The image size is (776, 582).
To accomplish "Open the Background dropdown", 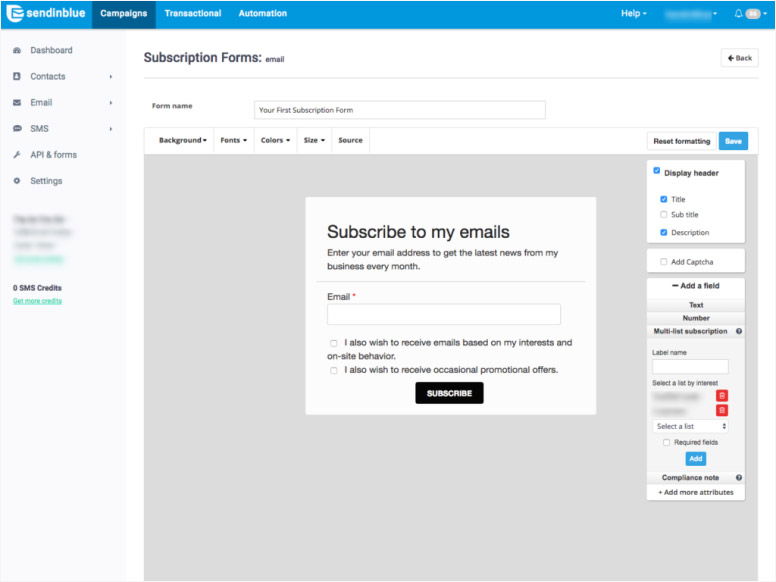I will point(183,141).
